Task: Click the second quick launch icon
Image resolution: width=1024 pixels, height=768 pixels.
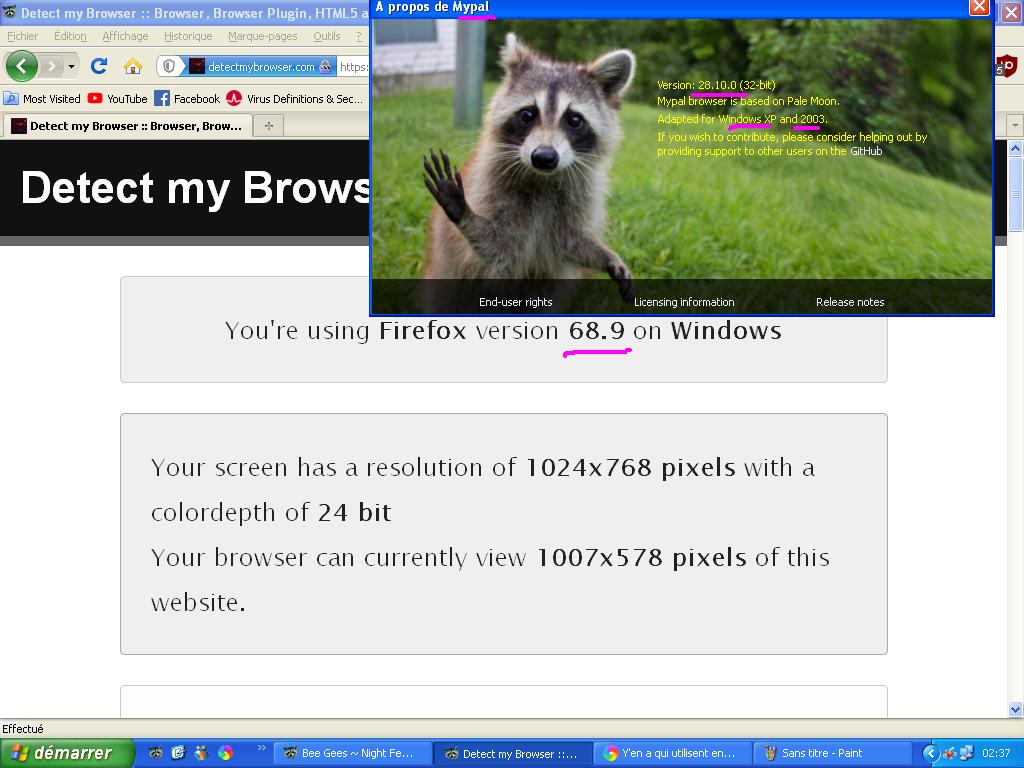Action: tap(178, 753)
